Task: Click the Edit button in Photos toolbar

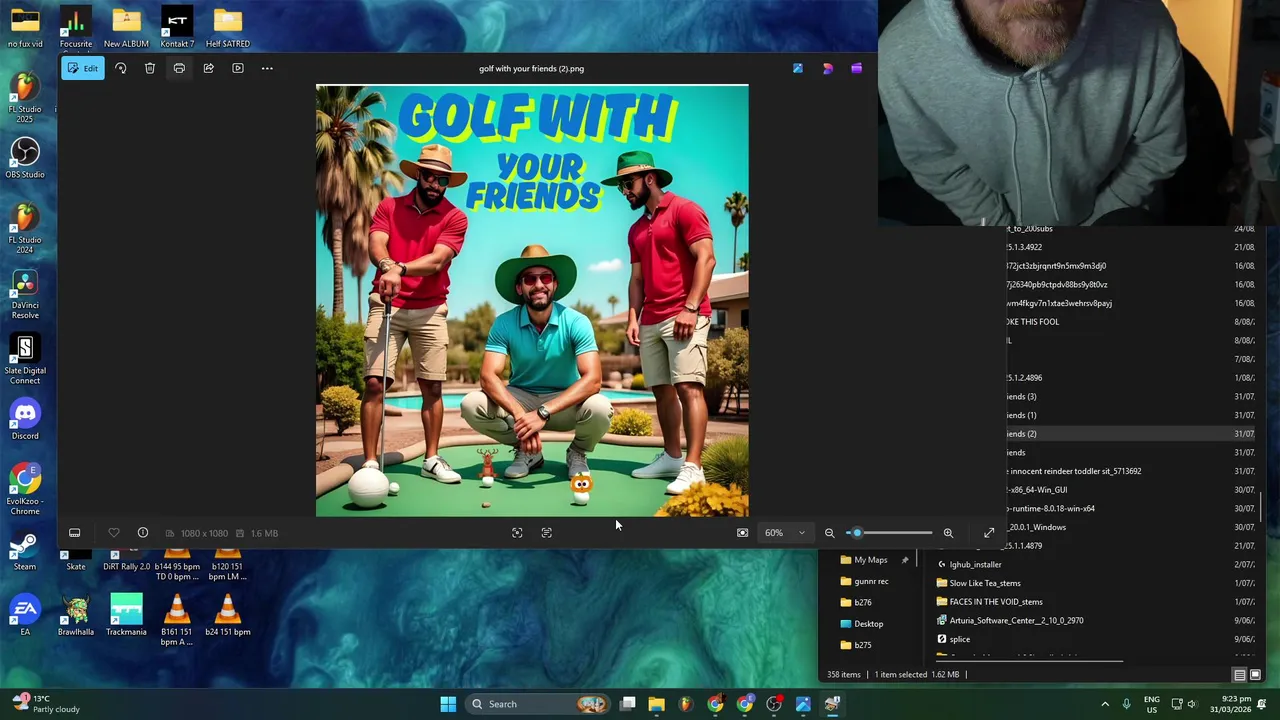Action: click(82, 68)
